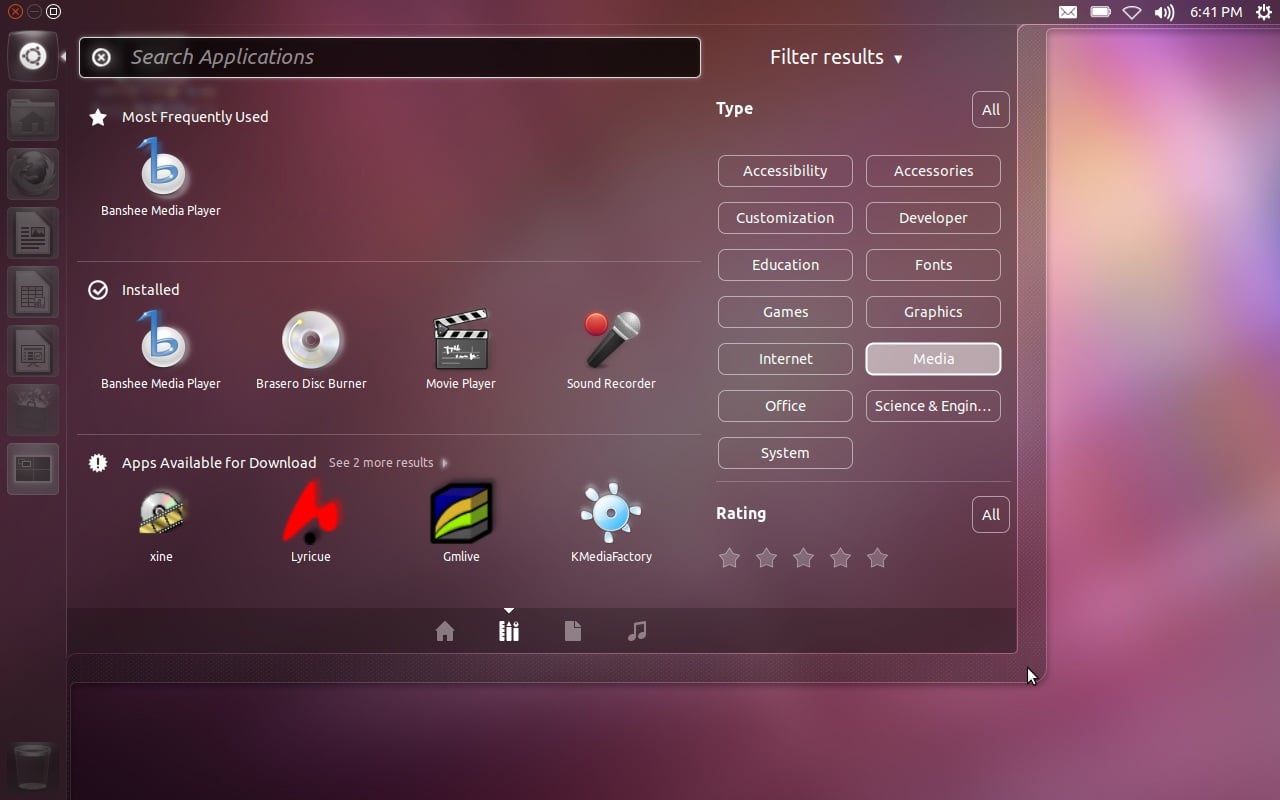
Task: Click the All button beside Rating
Action: click(x=991, y=515)
